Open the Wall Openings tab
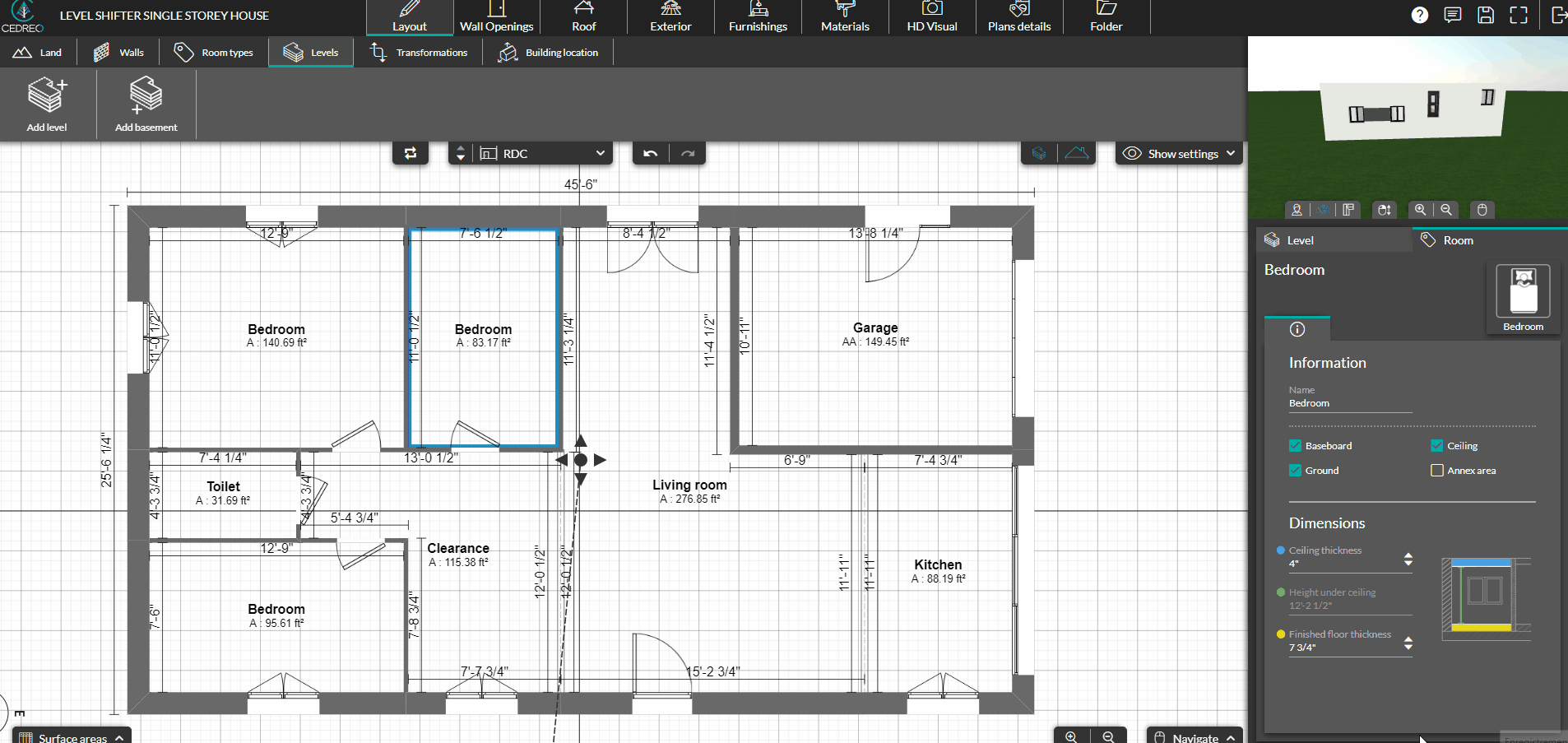Screen dimensions: 1568x743 tap(497, 17)
